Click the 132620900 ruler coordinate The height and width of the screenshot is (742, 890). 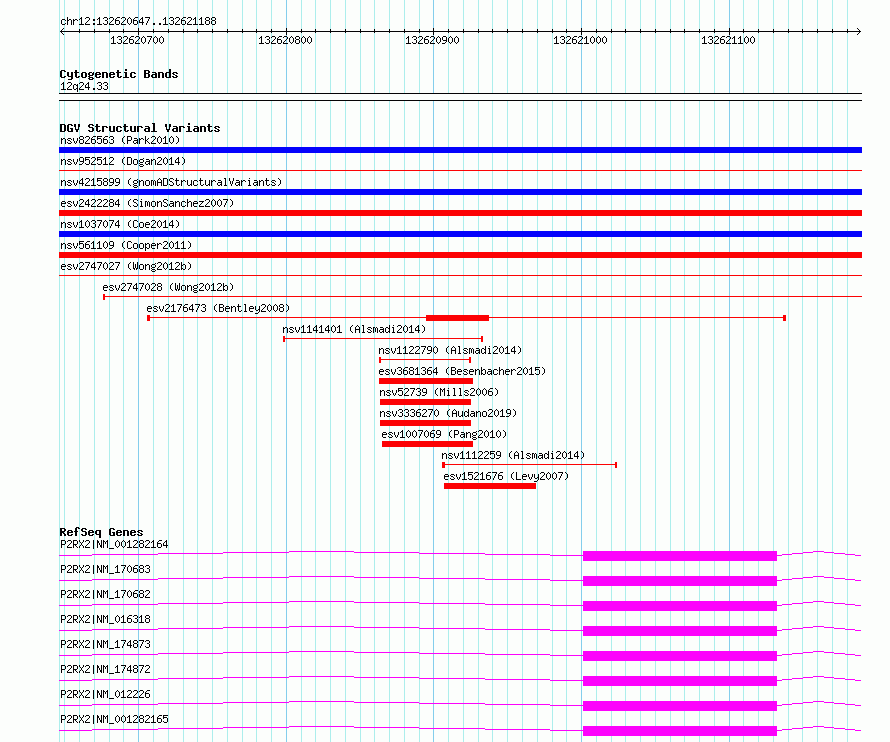pos(433,40)
